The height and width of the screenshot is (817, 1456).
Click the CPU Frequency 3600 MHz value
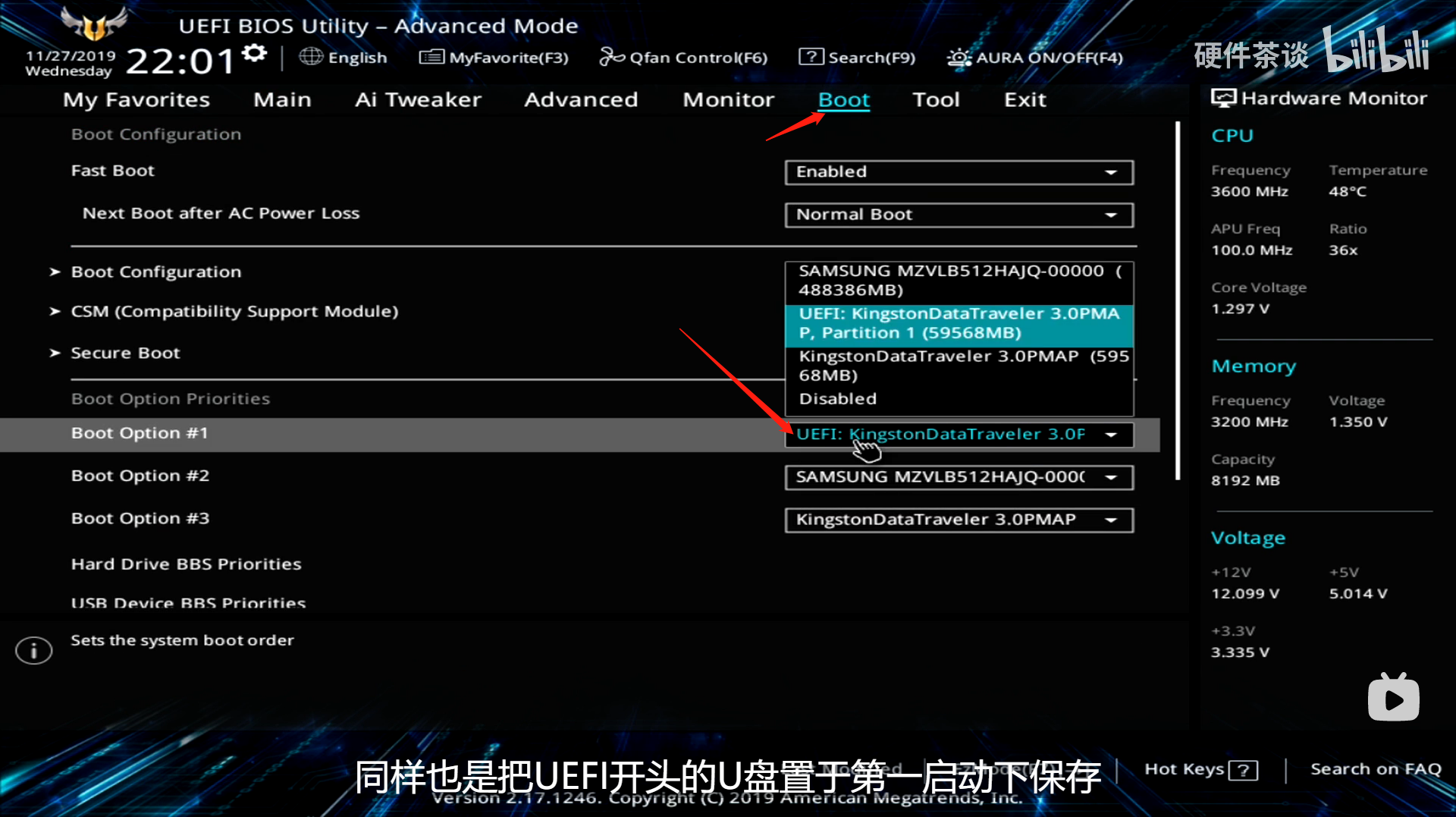(x=1250, y=192)
